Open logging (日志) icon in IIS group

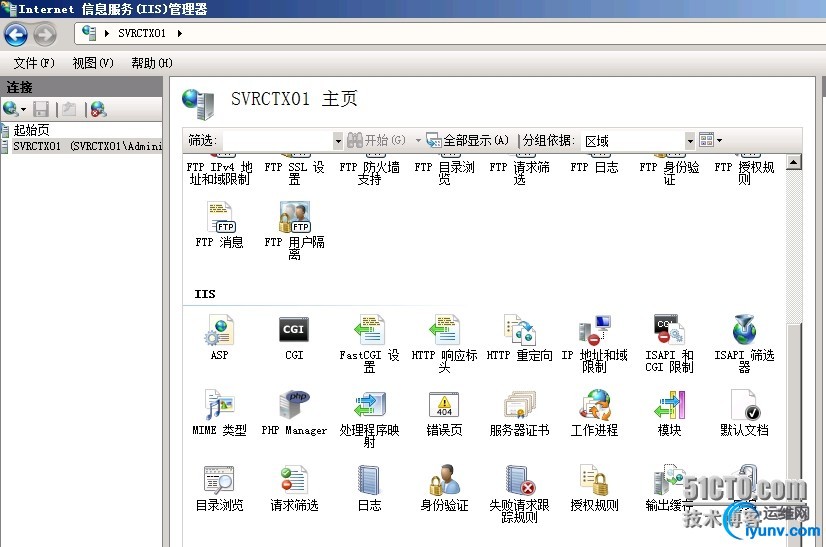pos(369,488)
